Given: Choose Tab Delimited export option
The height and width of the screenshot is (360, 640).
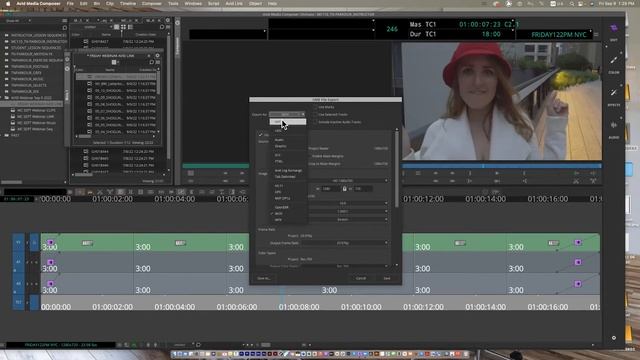Looking at the screenshot, I should (x=285, y=177).
